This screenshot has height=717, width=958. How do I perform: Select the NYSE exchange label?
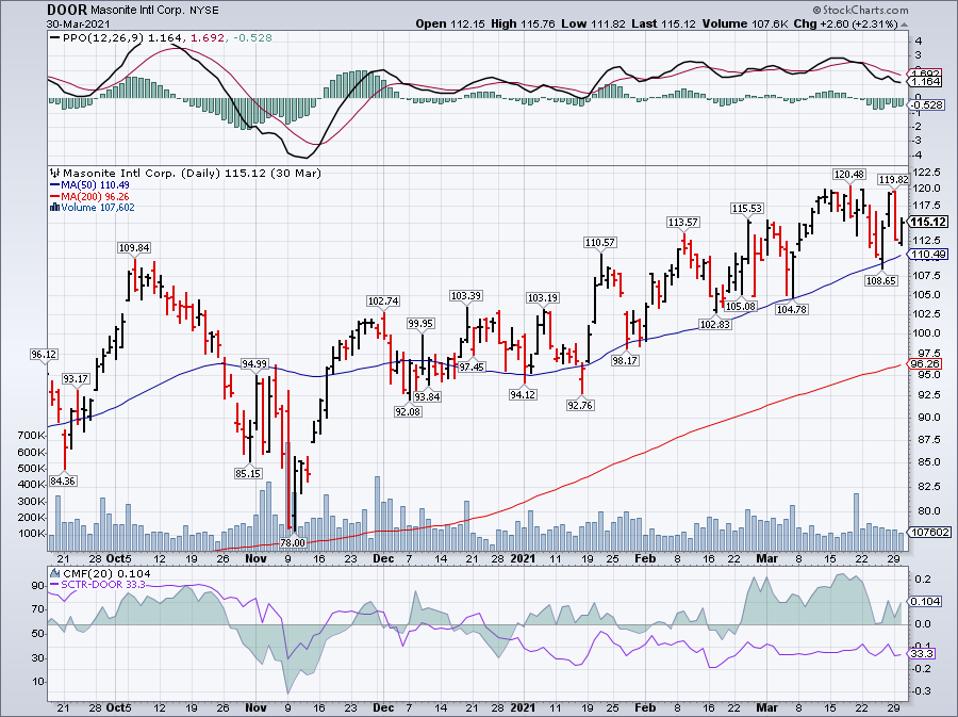click(x=203, y=10)
